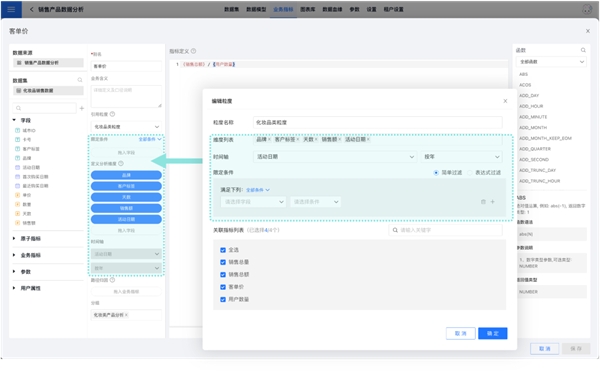The image size is (600, 376).
Task: Uncheck the 销售总量 indicator checkbox
Action: click(223, 262)
